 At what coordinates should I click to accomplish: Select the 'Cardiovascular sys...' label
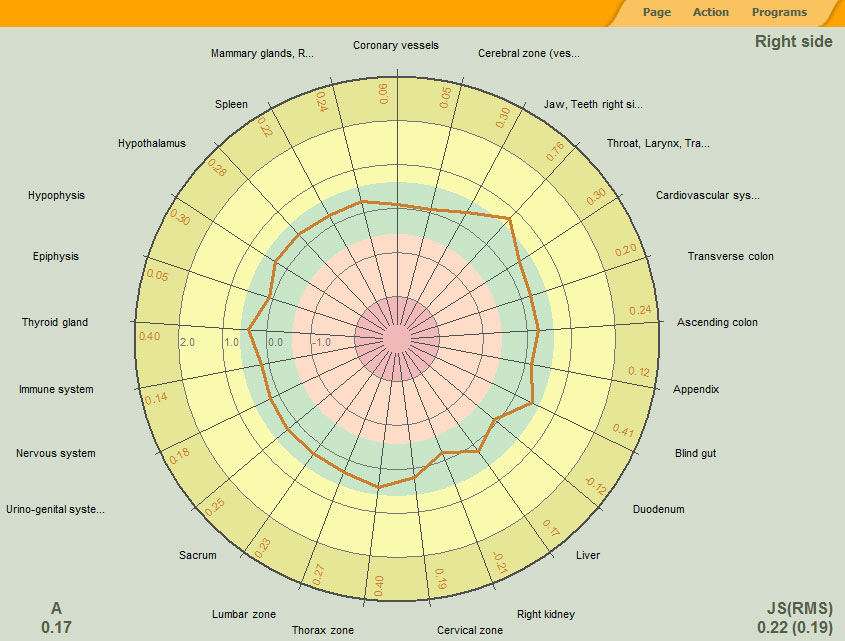pos(708,195)
